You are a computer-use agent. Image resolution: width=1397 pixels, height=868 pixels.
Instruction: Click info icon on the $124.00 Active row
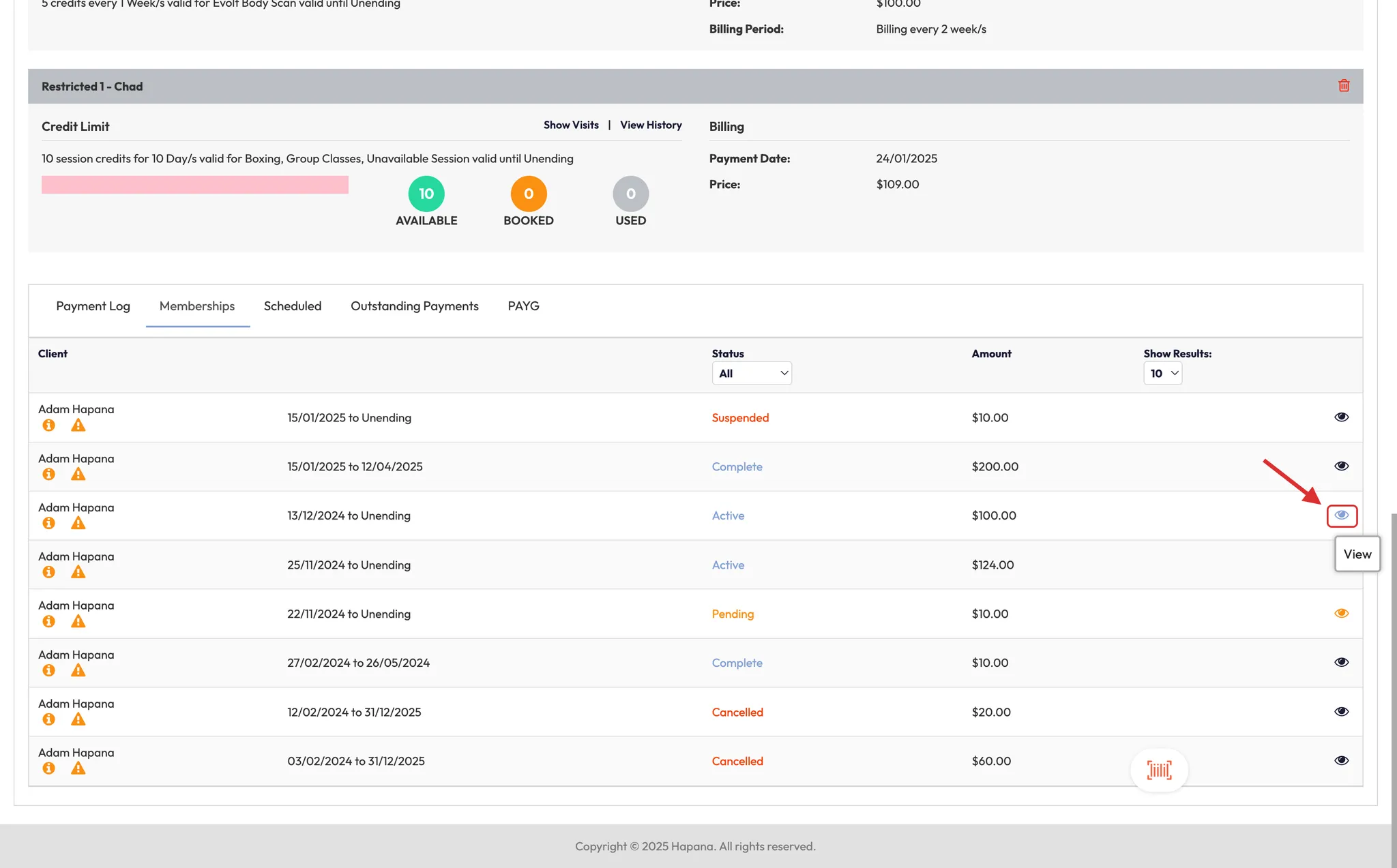pos(48,573)
